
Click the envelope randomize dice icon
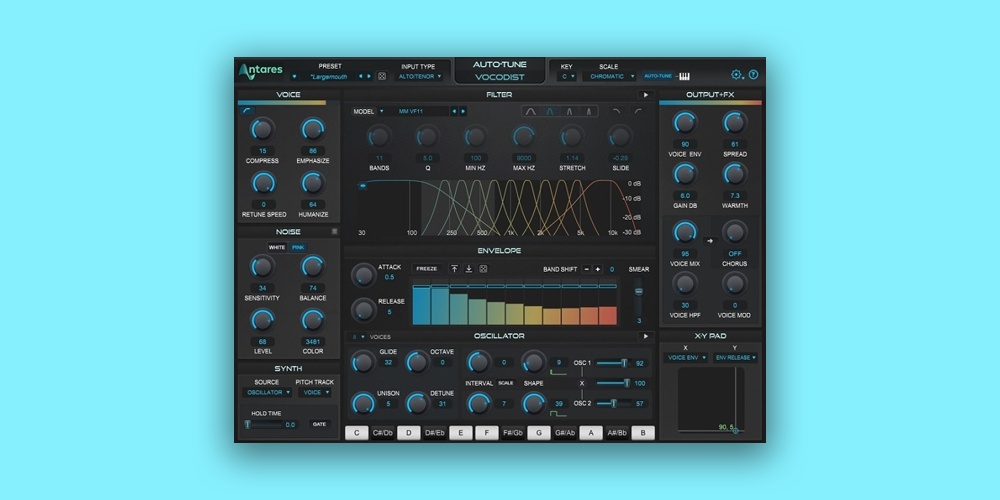point(483,269)
